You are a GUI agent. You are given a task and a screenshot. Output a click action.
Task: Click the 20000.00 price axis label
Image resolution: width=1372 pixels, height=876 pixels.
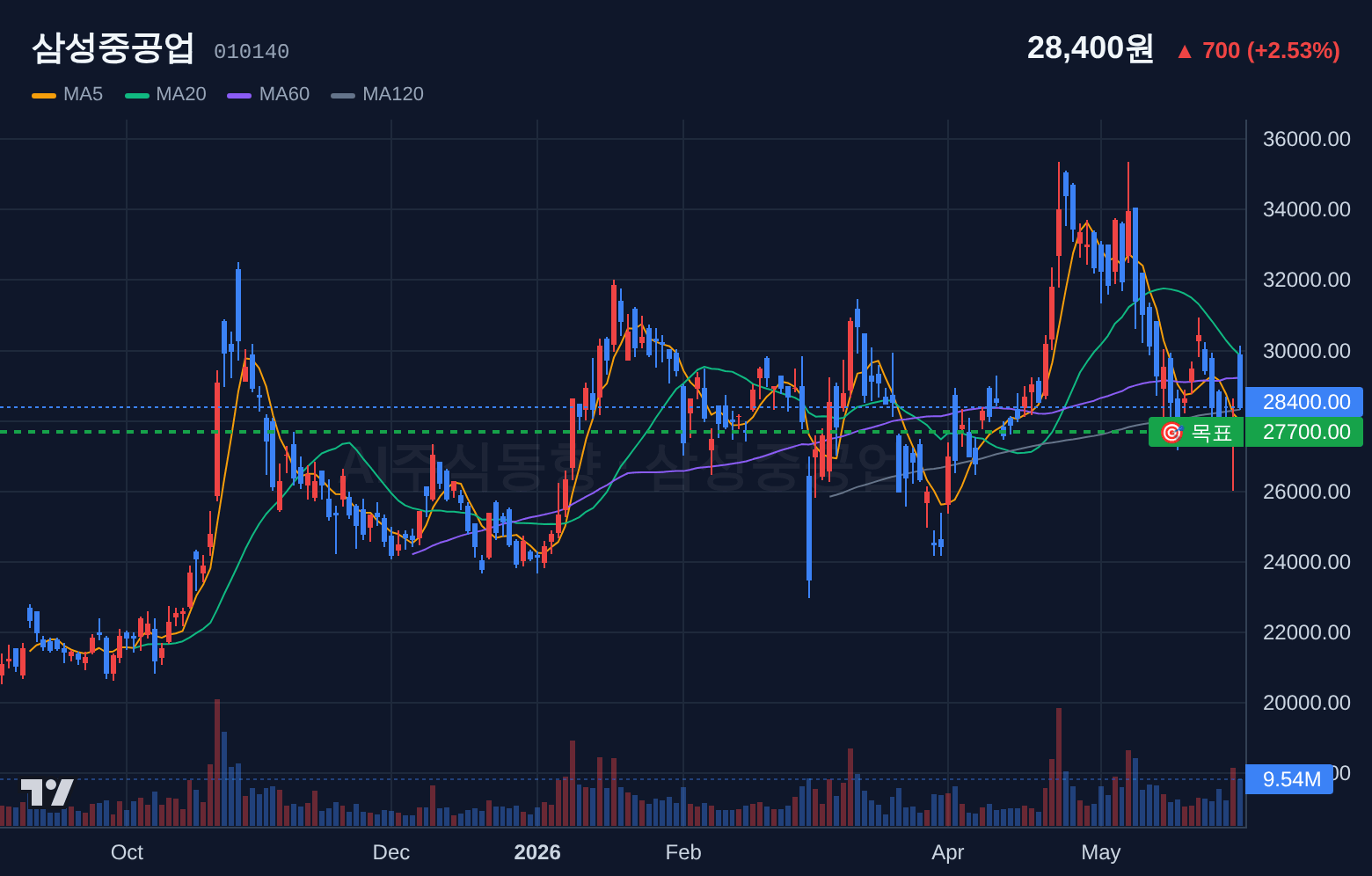(1307, 703)
